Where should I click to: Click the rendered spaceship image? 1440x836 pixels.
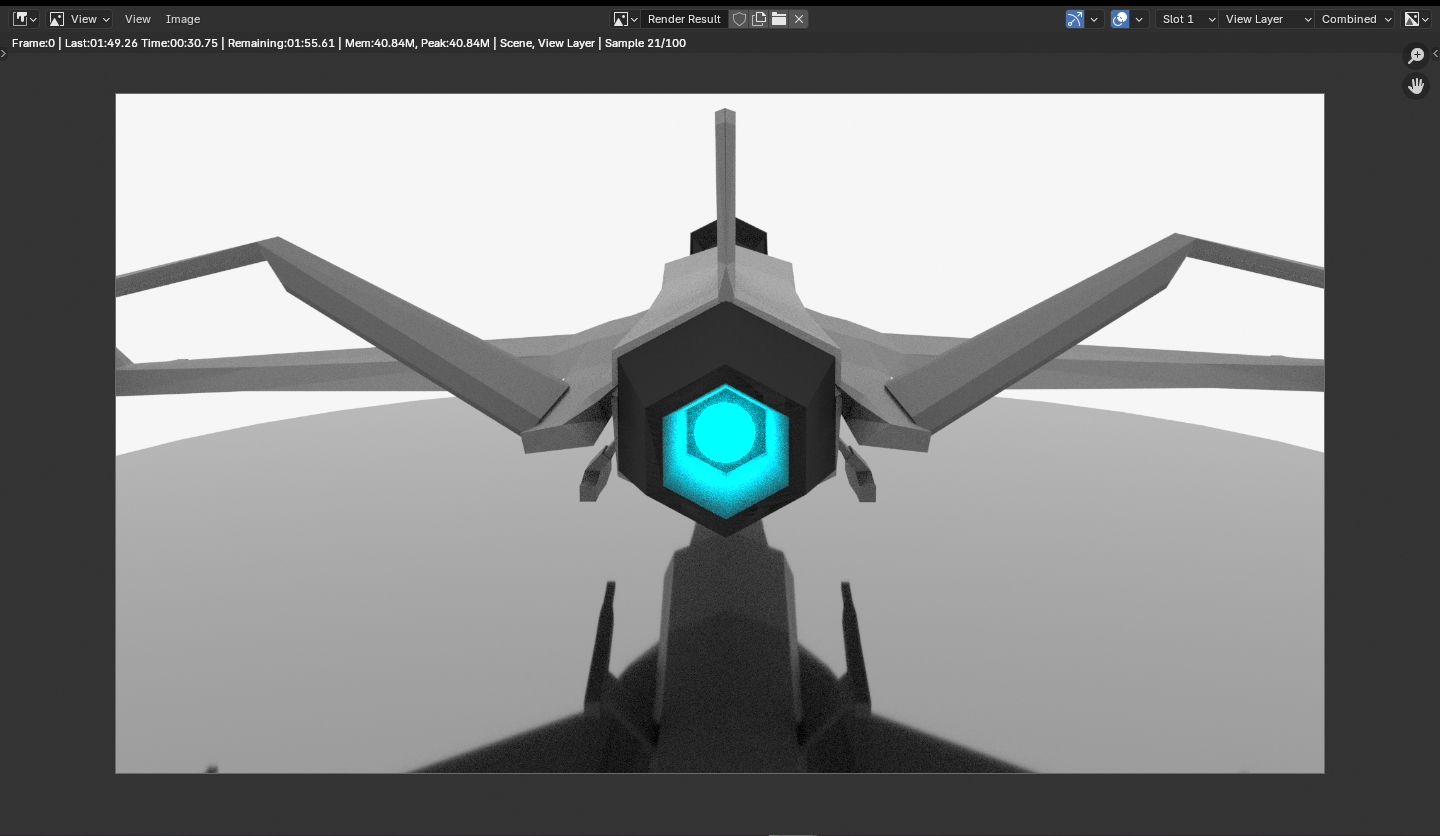720,433
